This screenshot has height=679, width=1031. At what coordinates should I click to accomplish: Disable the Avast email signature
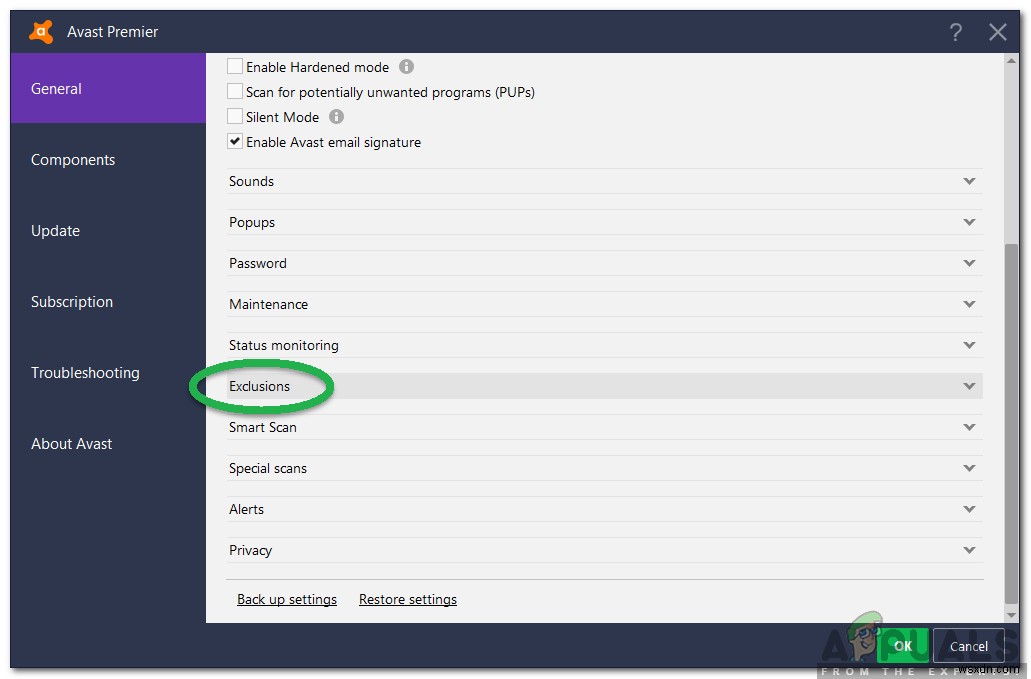[x=234, y=141]
